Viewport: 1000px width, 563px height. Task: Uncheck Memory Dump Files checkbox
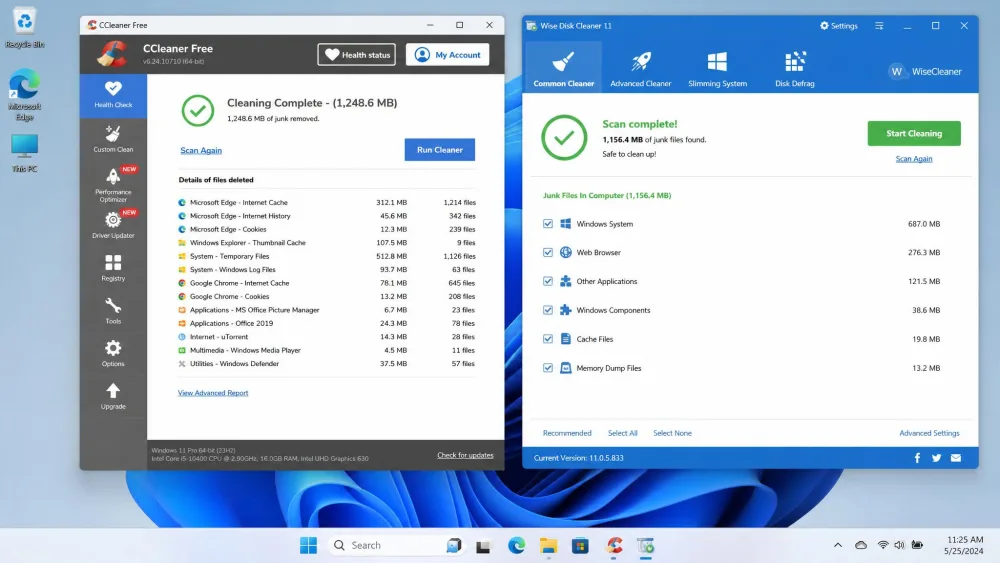click(x=548, y=368)
